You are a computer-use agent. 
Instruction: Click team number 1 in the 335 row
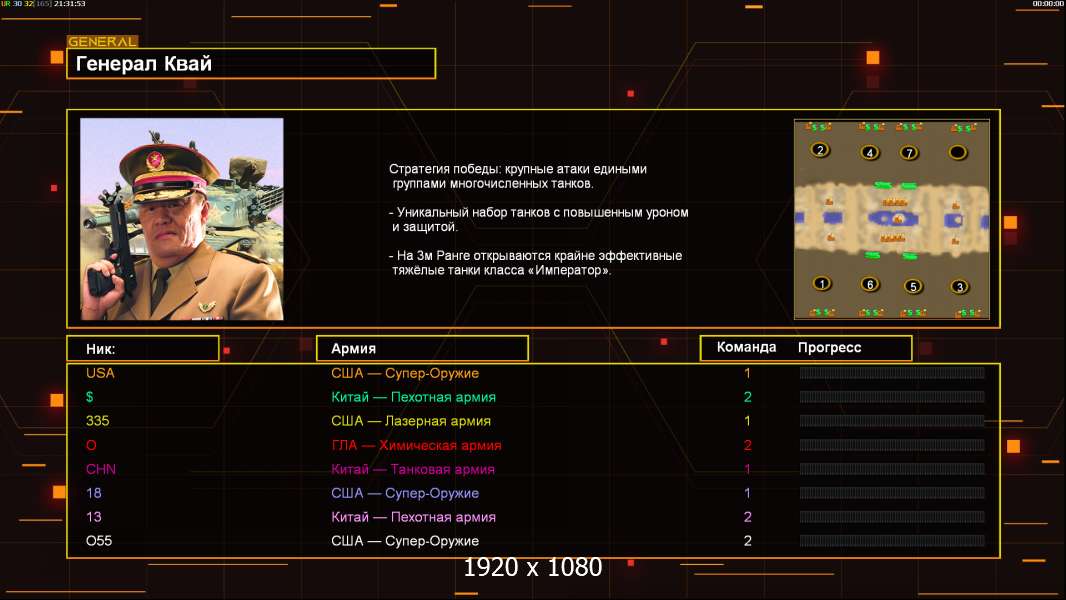pyautogui.click(x=747, y=421)
